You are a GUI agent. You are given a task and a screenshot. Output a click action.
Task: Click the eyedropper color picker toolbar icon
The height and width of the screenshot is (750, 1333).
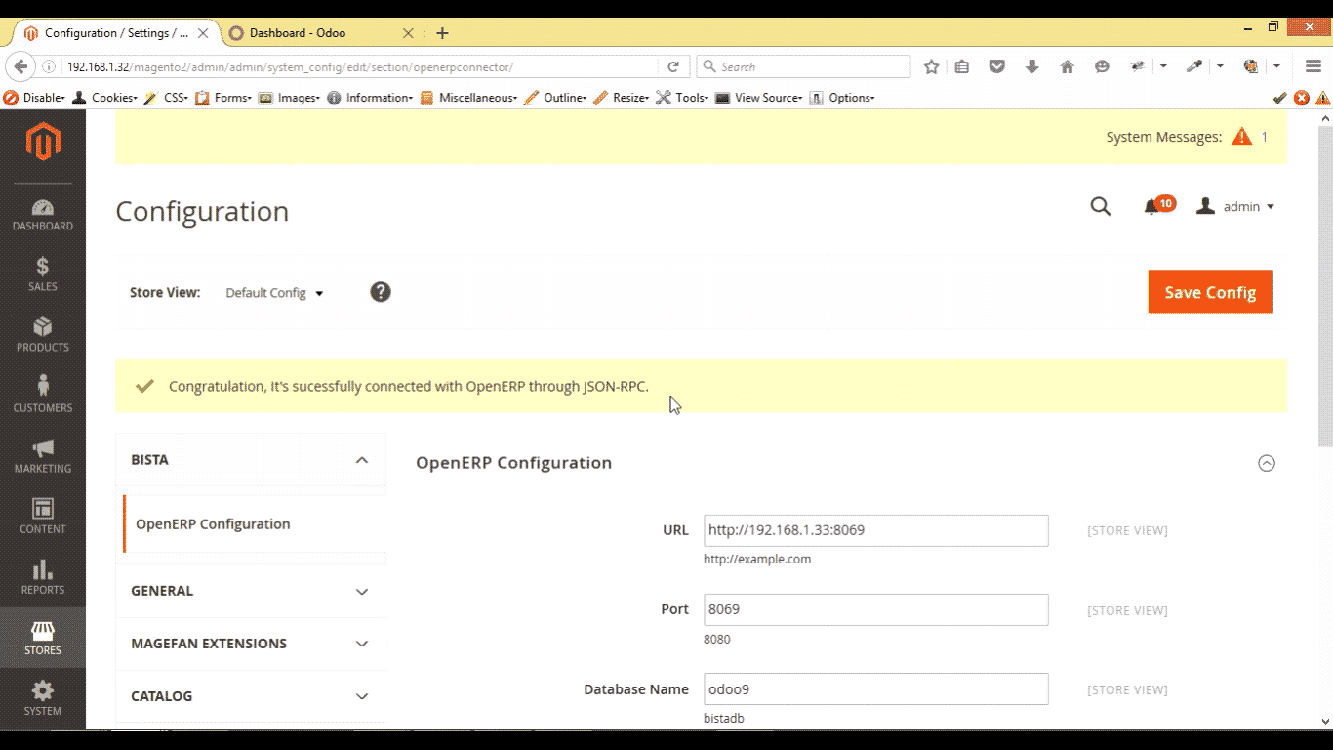click(x=1194, y=66)
